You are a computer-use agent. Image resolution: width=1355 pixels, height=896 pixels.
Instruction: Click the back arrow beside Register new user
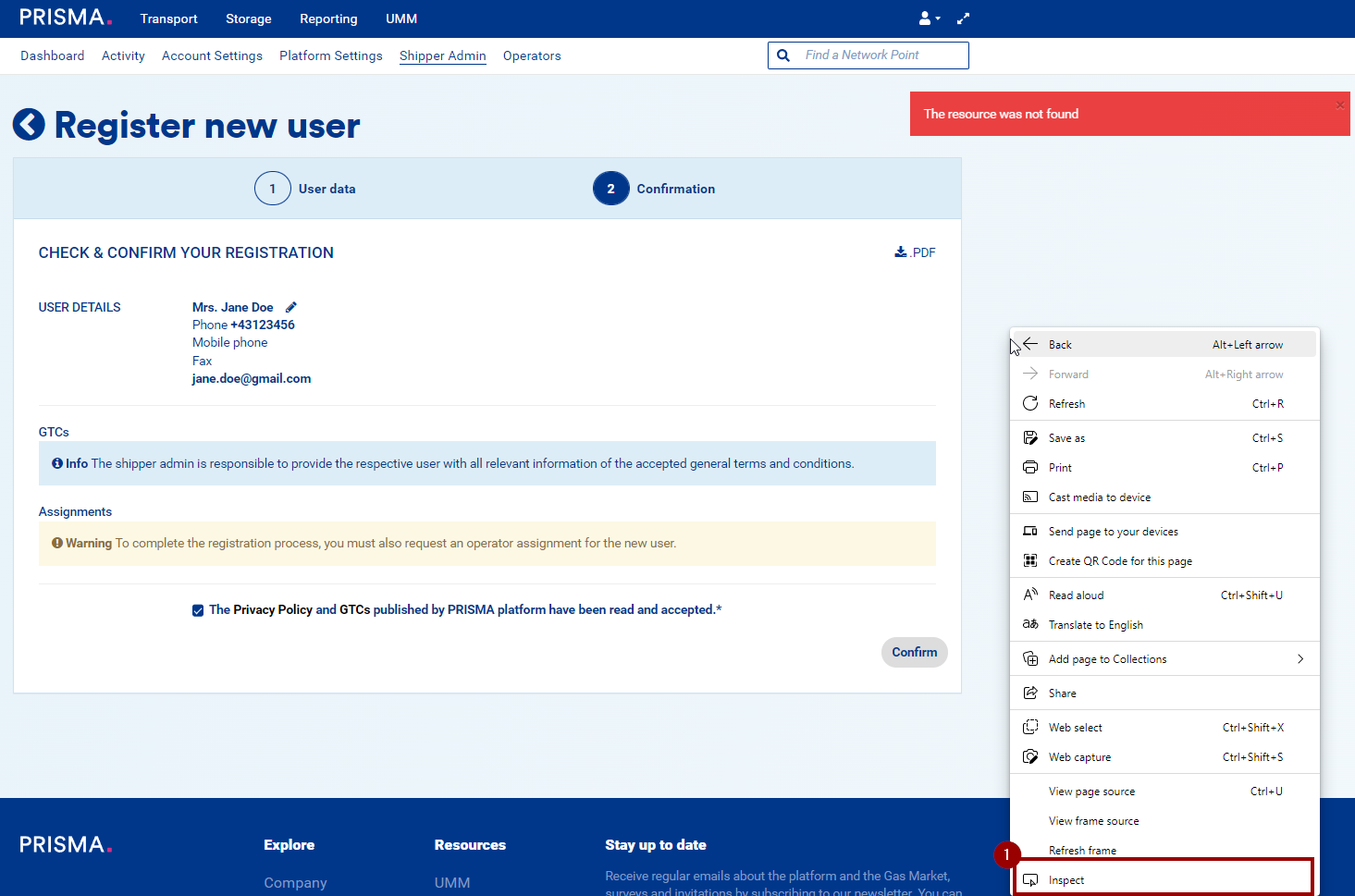click(x=29, y=125)
